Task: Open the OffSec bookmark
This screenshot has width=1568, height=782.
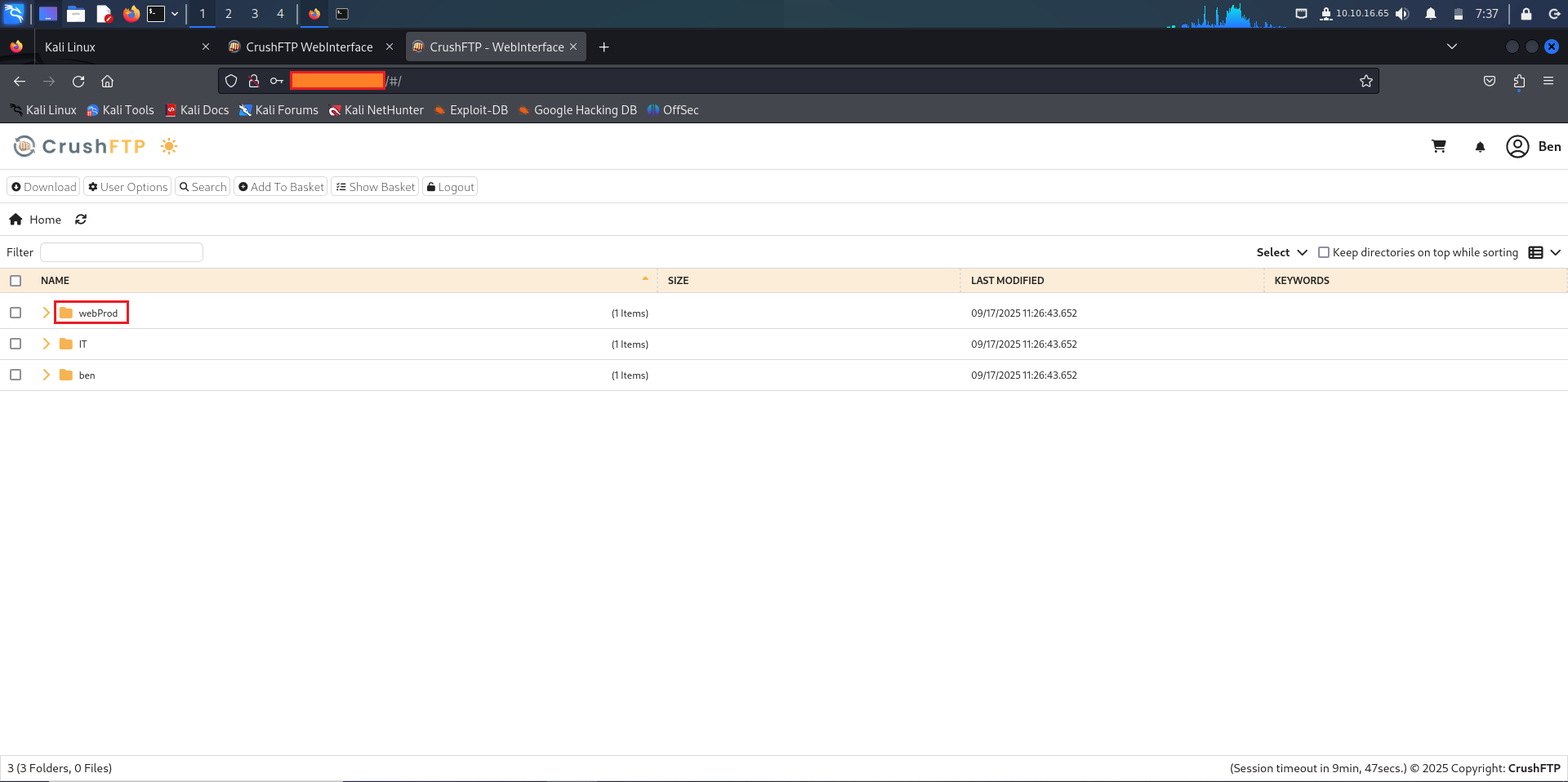Action: 673,110
